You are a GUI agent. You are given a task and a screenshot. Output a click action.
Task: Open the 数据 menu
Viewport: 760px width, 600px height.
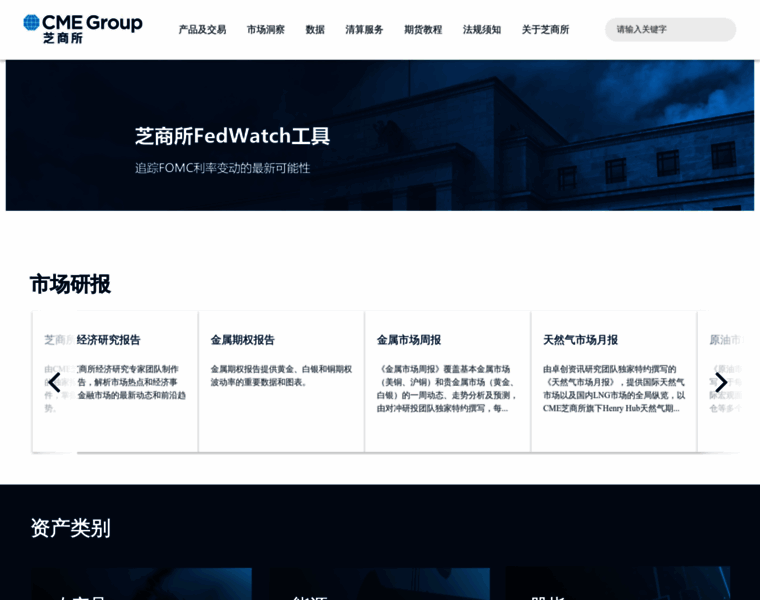315,30
